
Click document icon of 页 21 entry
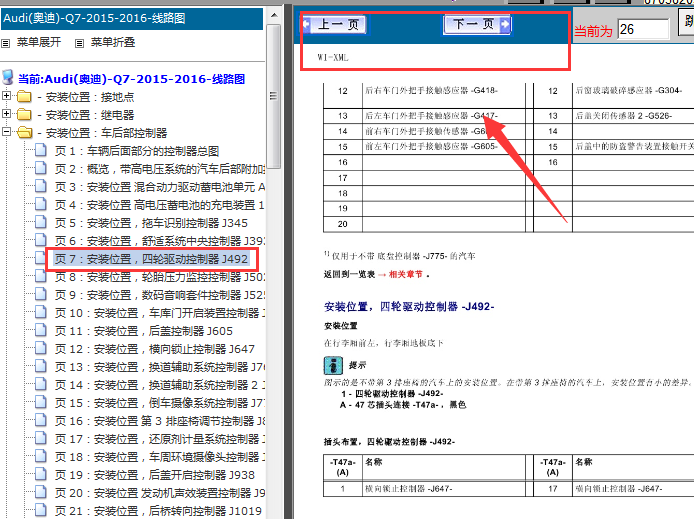coord(41,510)
